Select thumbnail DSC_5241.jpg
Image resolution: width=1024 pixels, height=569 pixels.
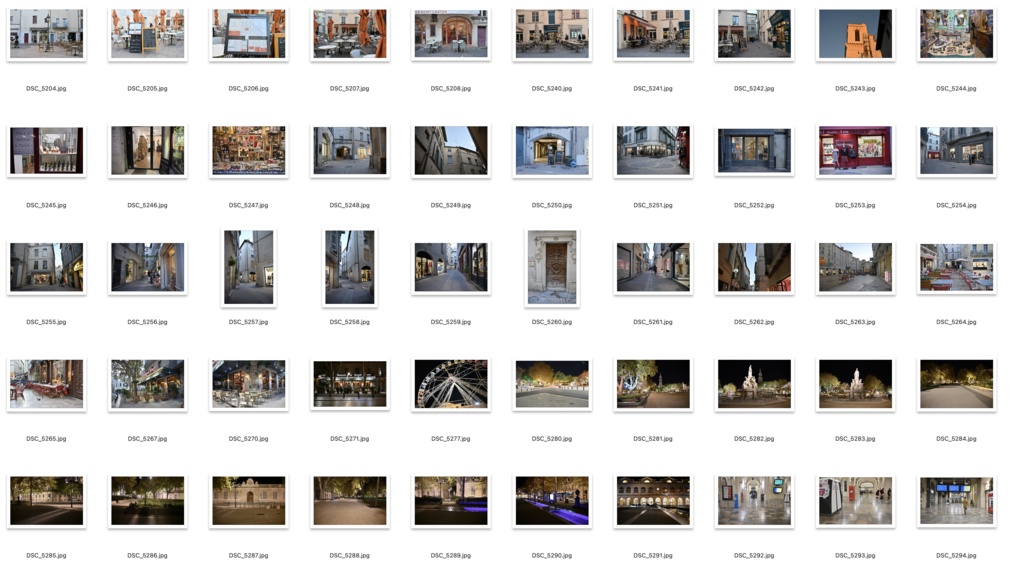coord(653,34)
